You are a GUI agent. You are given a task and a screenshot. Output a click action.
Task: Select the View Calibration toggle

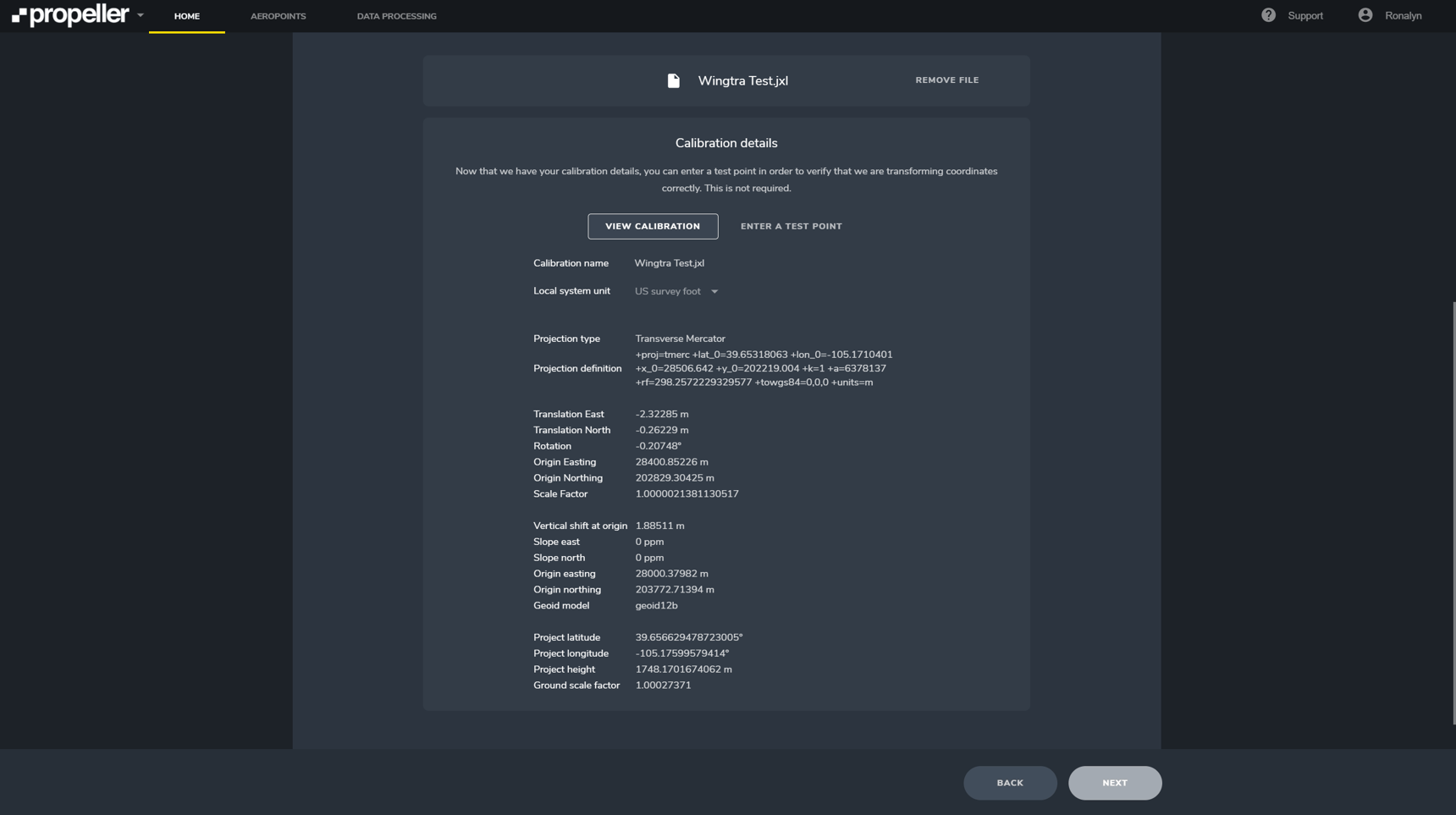pyautogui.click(x=653, y=226)
